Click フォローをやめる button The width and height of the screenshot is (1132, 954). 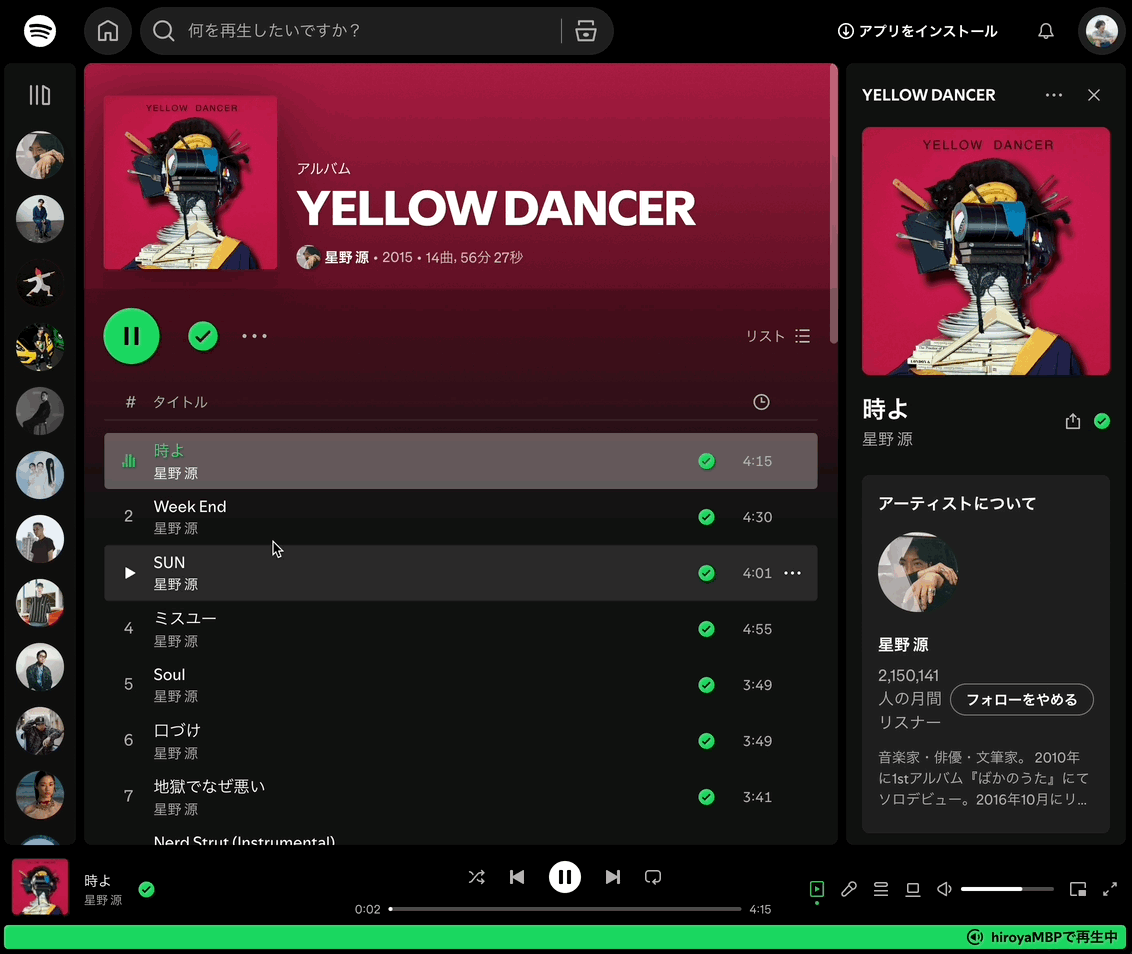[1022, 699]
